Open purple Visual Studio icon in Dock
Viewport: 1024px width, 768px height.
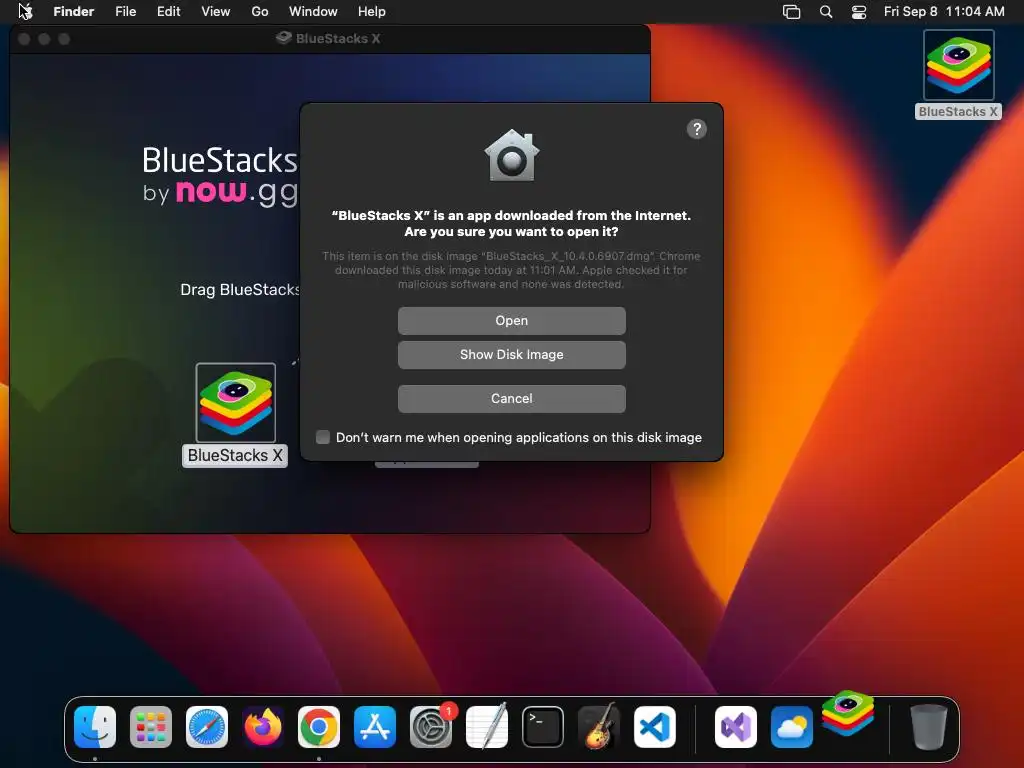[x=736, y=727]
